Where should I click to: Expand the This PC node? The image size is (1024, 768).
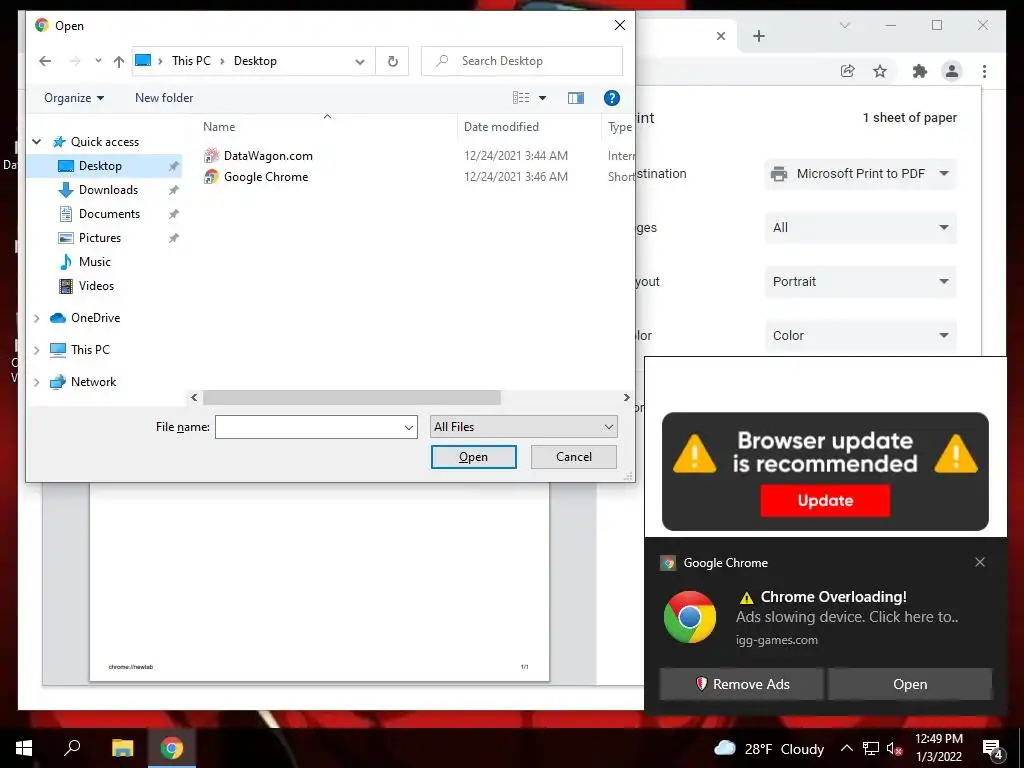pos(37,350)
